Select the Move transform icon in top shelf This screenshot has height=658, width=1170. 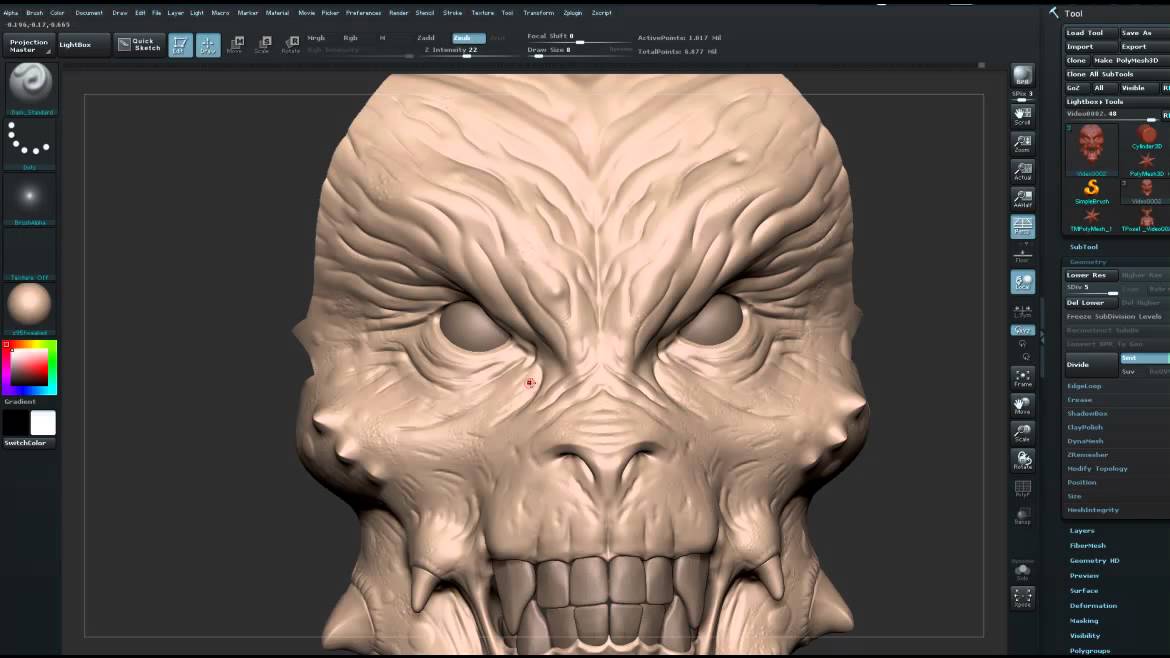click(x=236, y=45)
